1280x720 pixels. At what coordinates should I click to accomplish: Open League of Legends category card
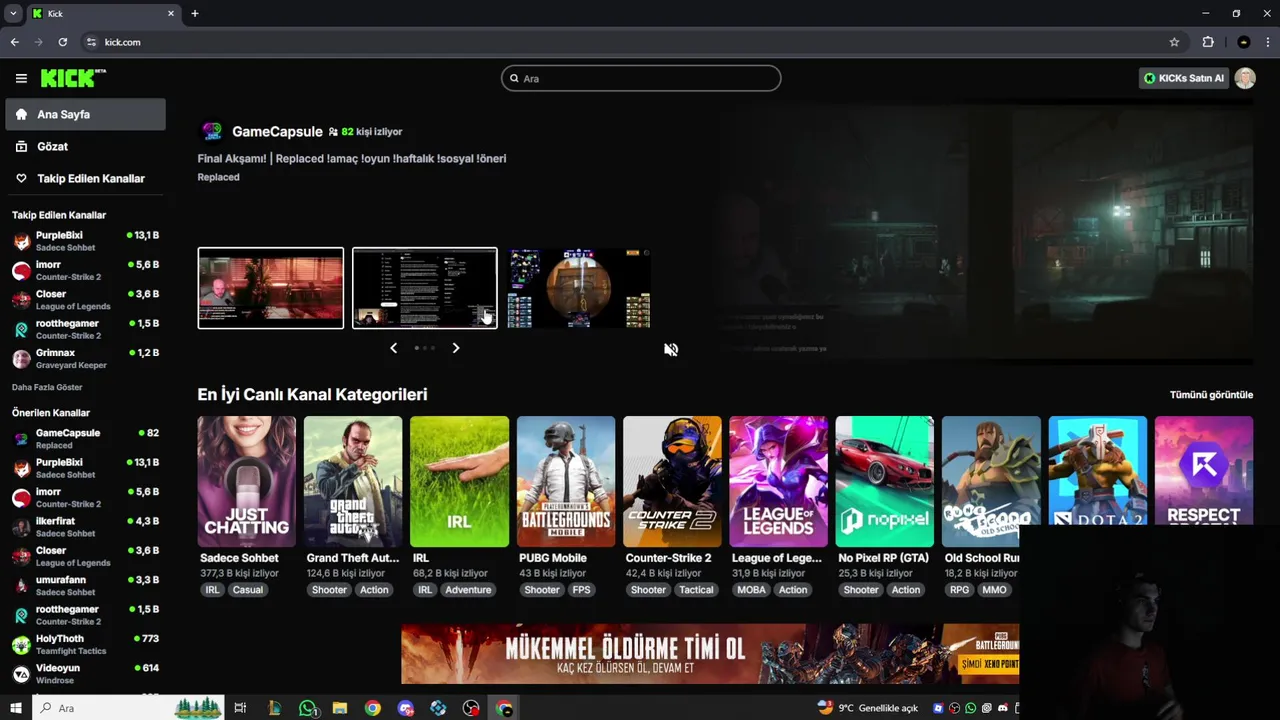click(779, 482)
